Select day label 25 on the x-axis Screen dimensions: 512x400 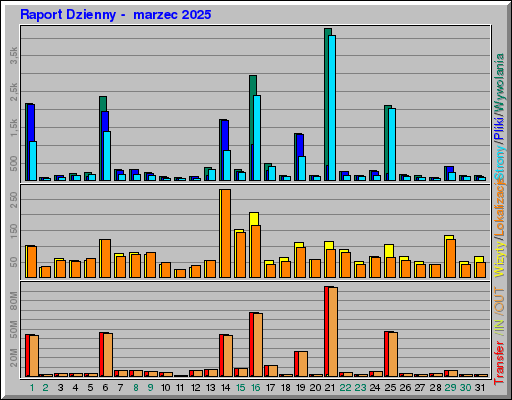pyautogui.click(x=390, y=388)
